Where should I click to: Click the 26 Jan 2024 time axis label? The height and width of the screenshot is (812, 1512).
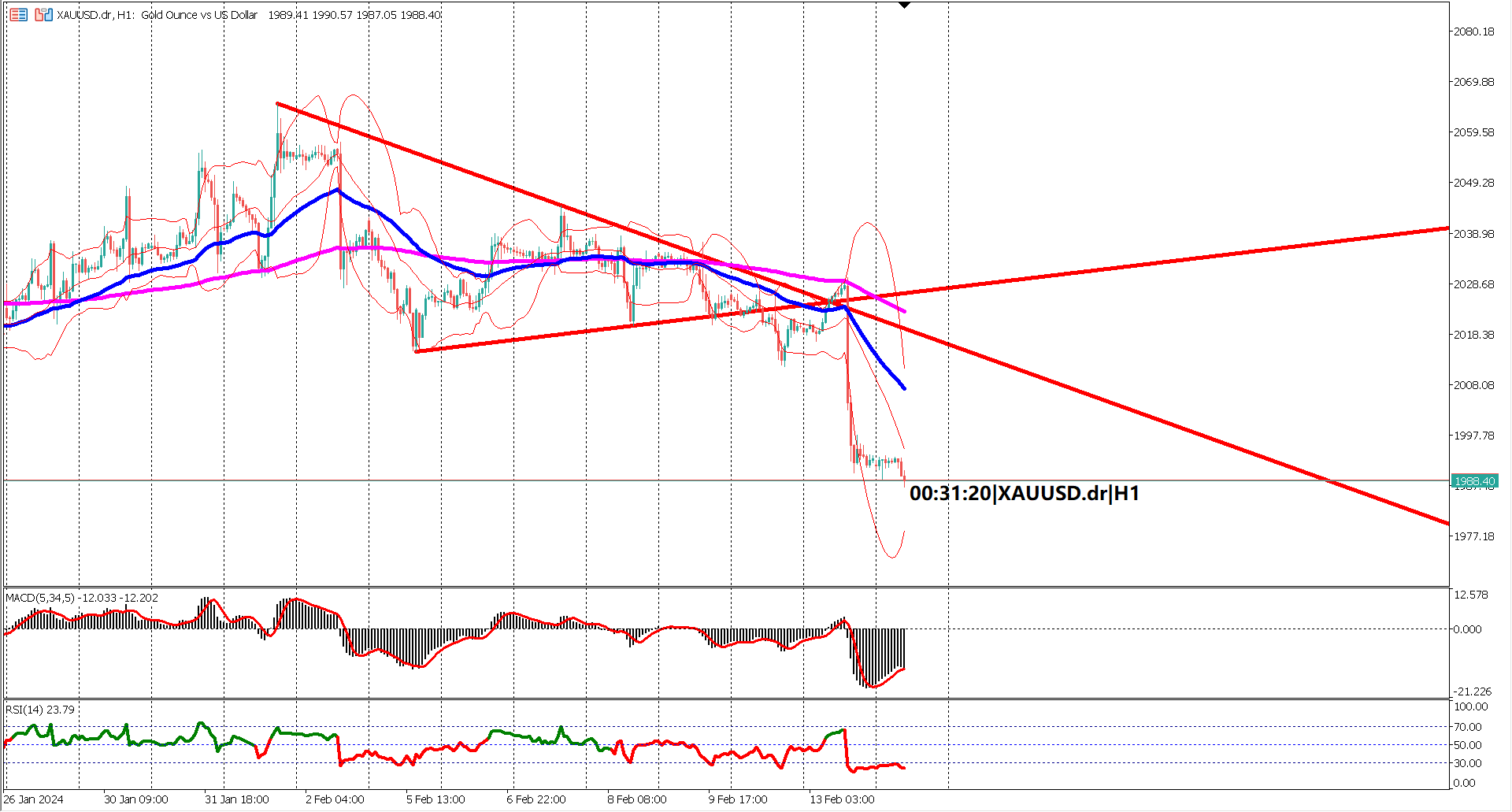pyautogui.click(x=35, y=799)
